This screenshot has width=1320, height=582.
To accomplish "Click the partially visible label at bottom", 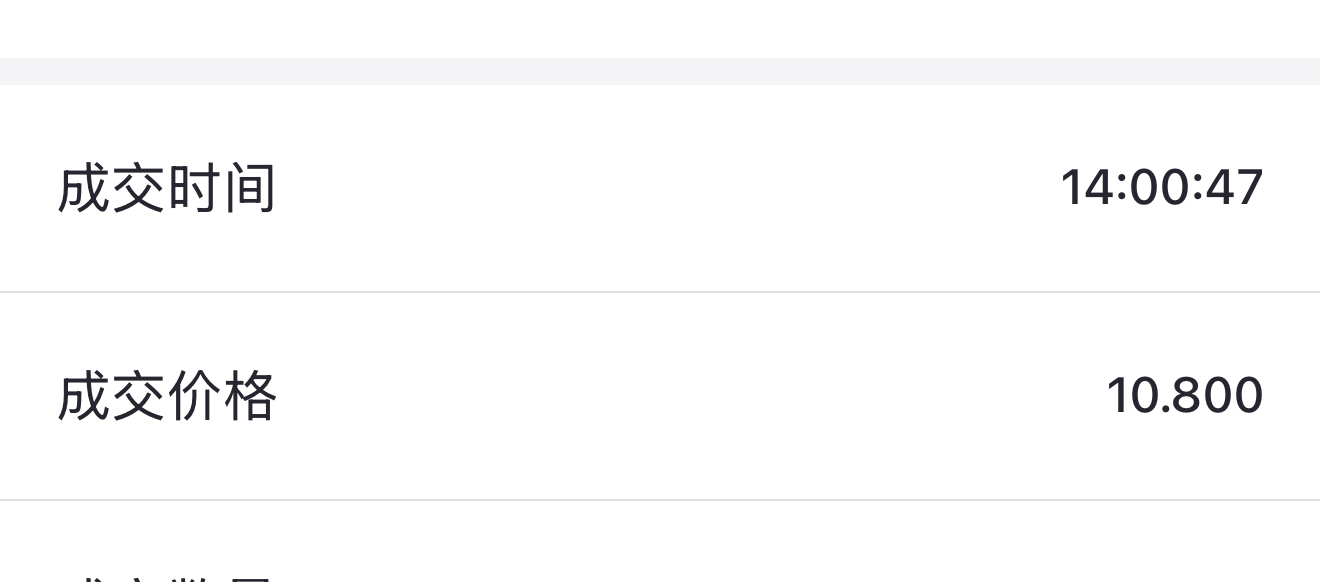I will 166,574.
